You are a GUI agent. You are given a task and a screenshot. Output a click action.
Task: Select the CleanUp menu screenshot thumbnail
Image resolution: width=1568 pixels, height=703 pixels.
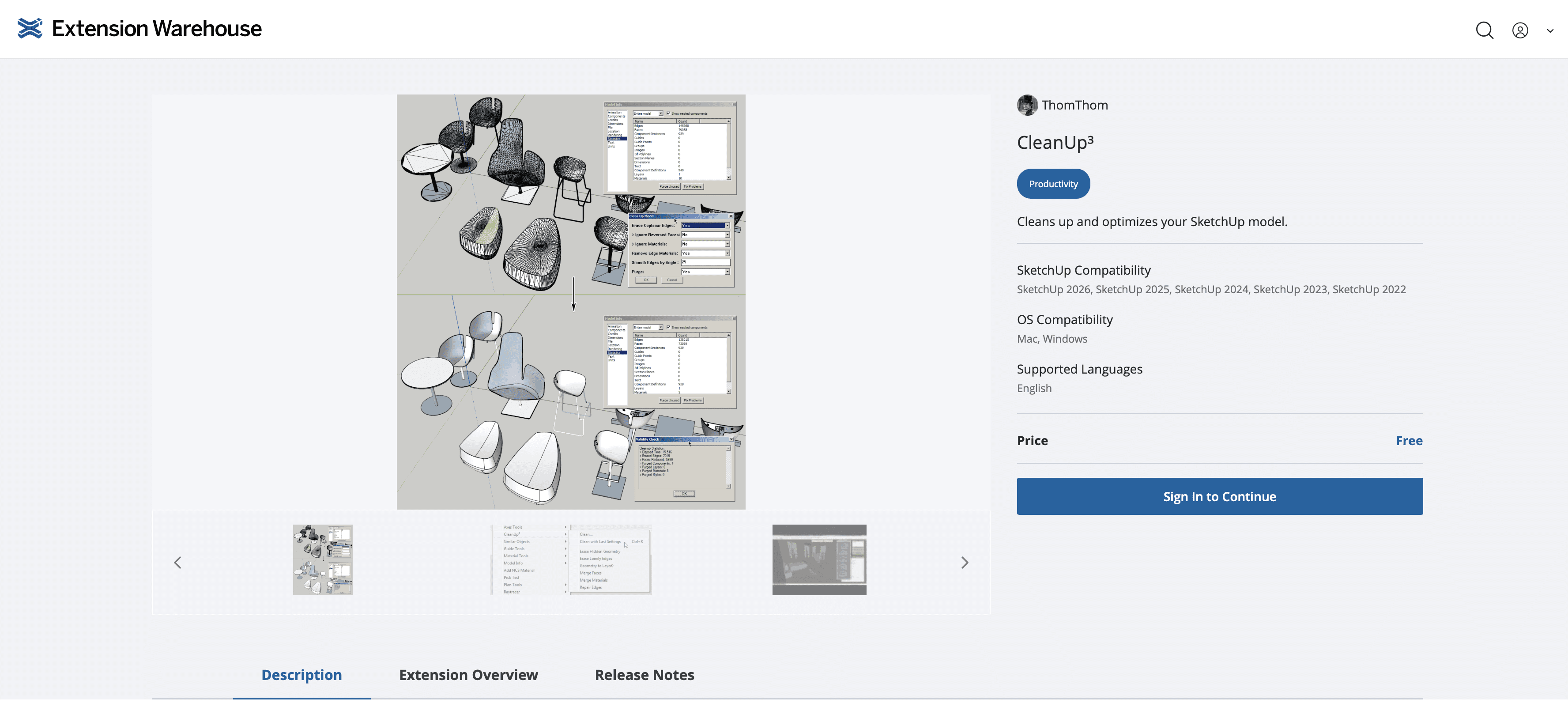tap(571, 560)
